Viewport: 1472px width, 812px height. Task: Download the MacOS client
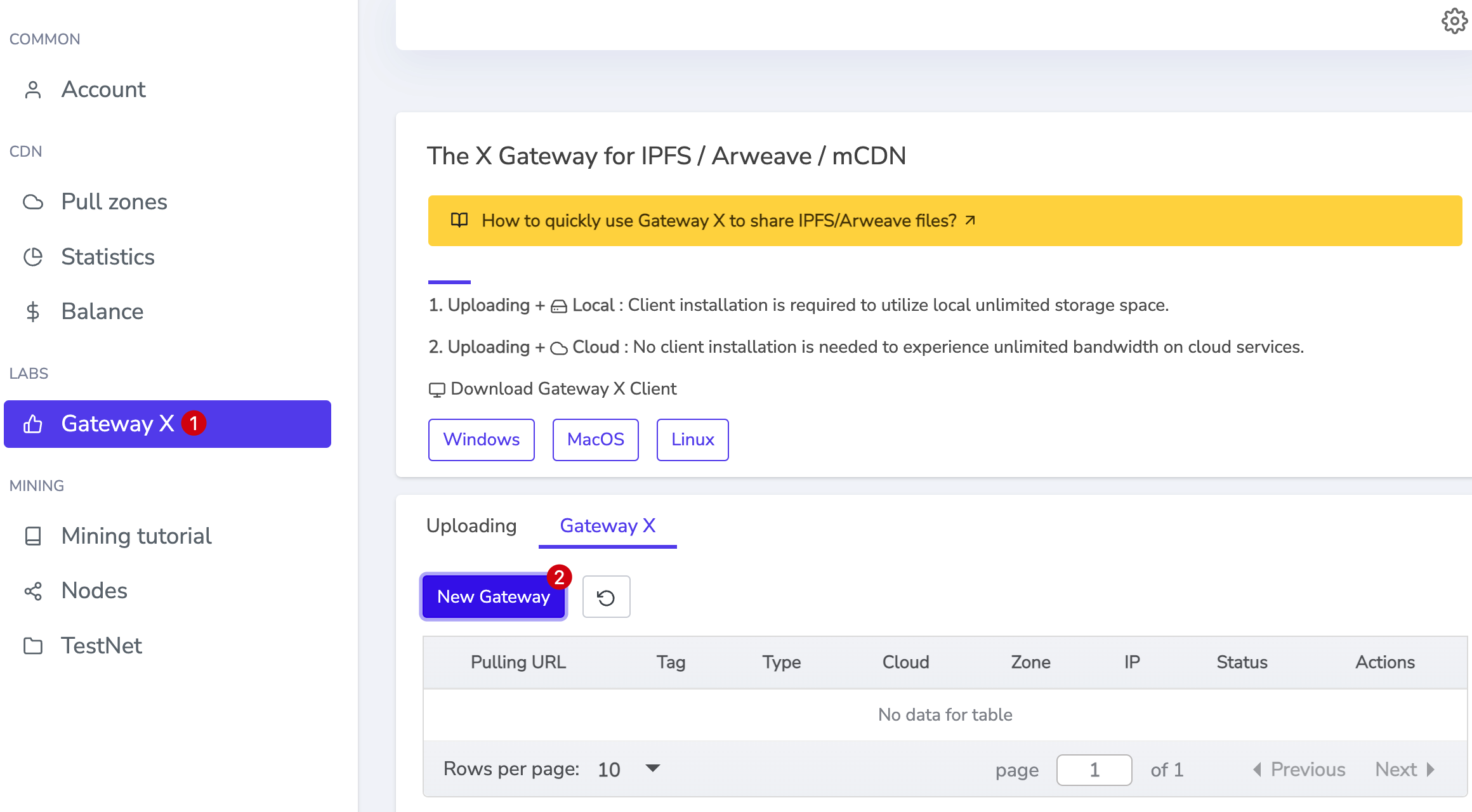coord(596,440)
